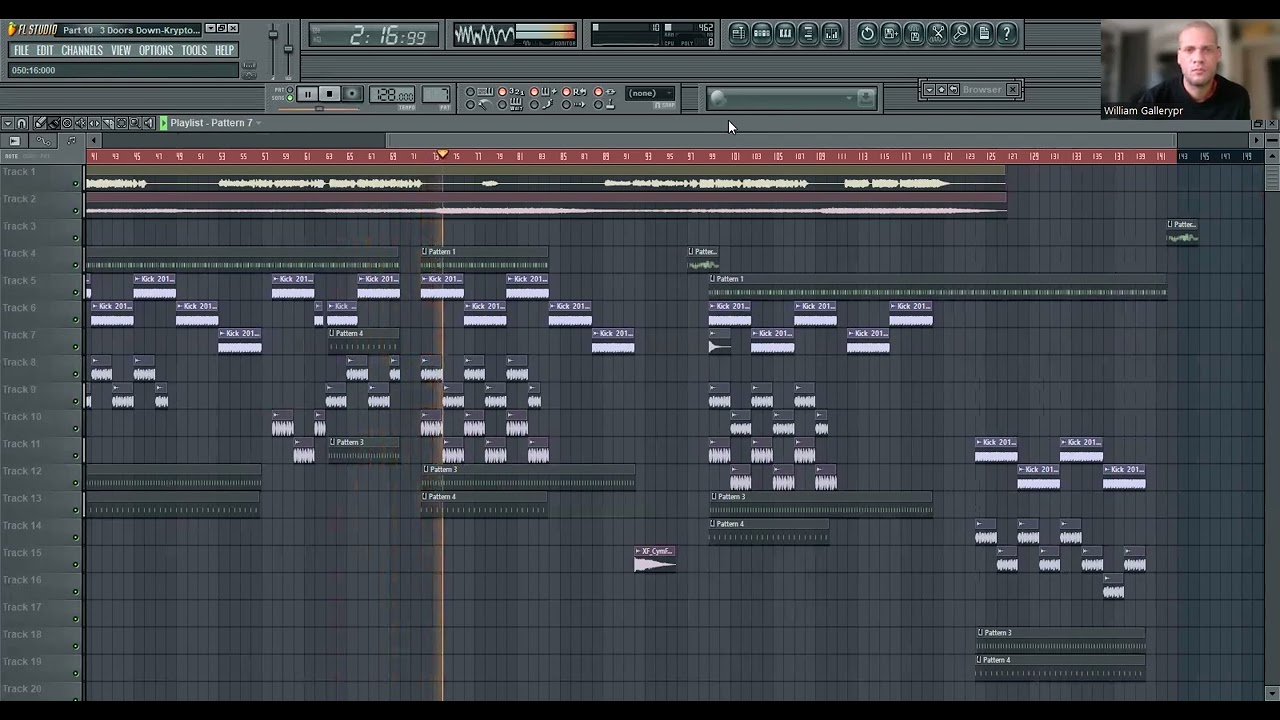Open the TOOLS menu
The width and height of the screenshot is (1280, 720).
click(x=194, y=51)
